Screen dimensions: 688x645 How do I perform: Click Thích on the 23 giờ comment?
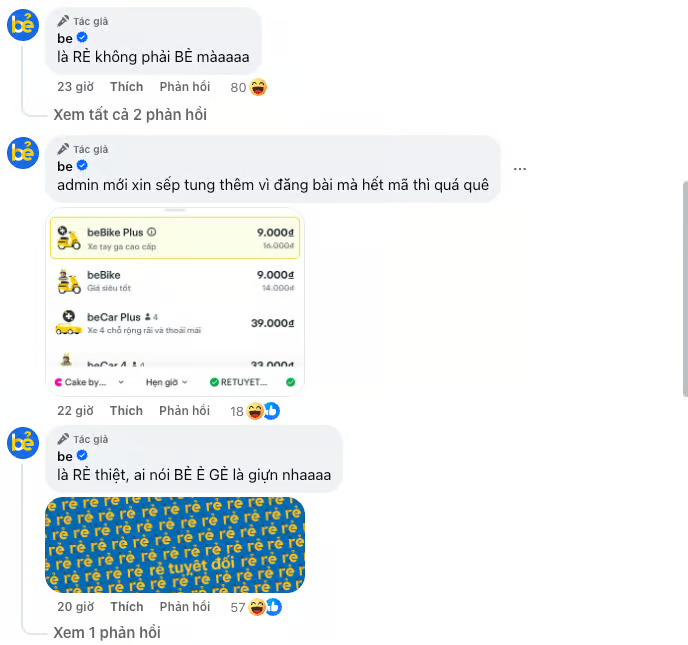(126, 87)
